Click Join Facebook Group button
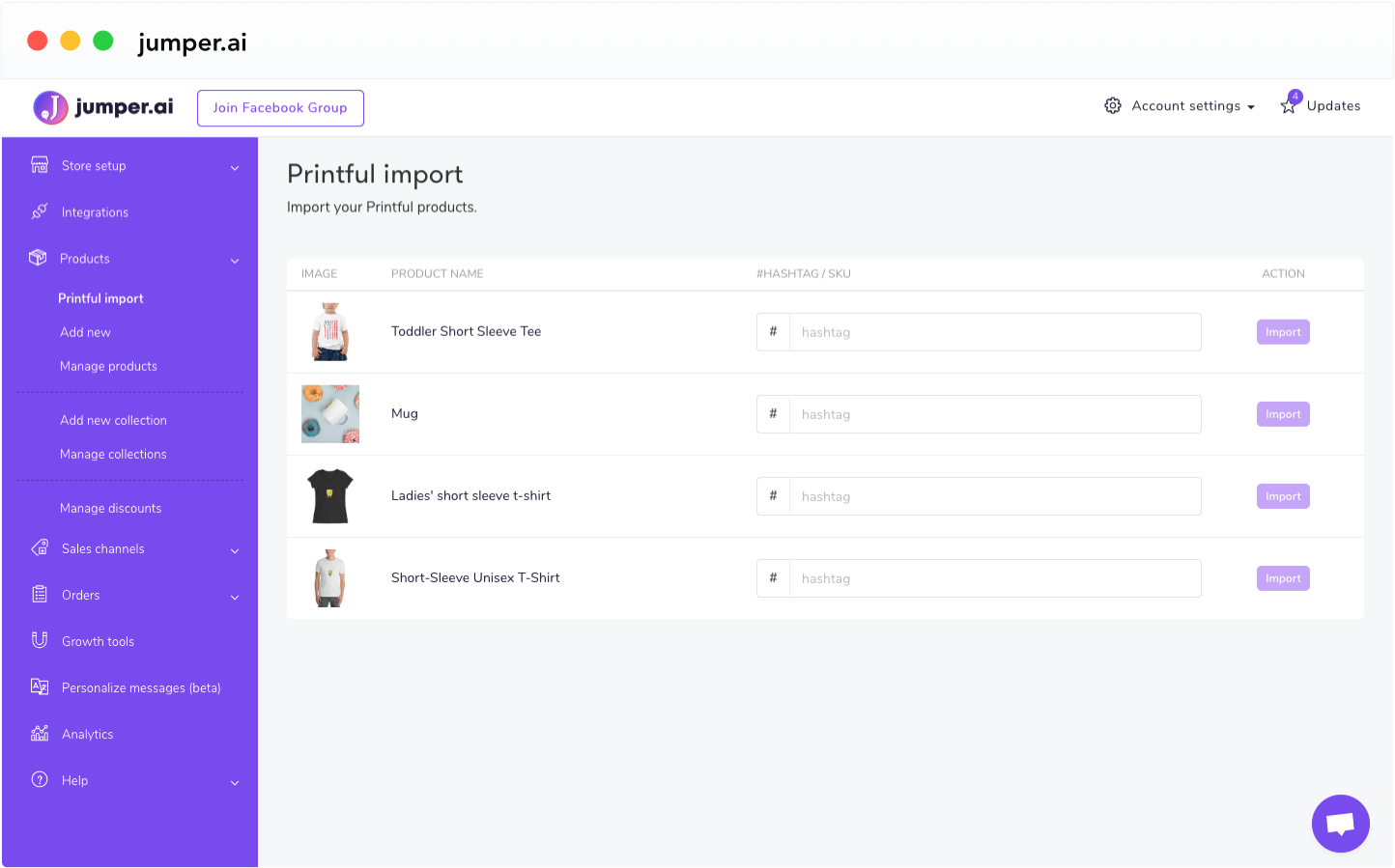Screen dimensions: 1395x868 pos(280,108)
